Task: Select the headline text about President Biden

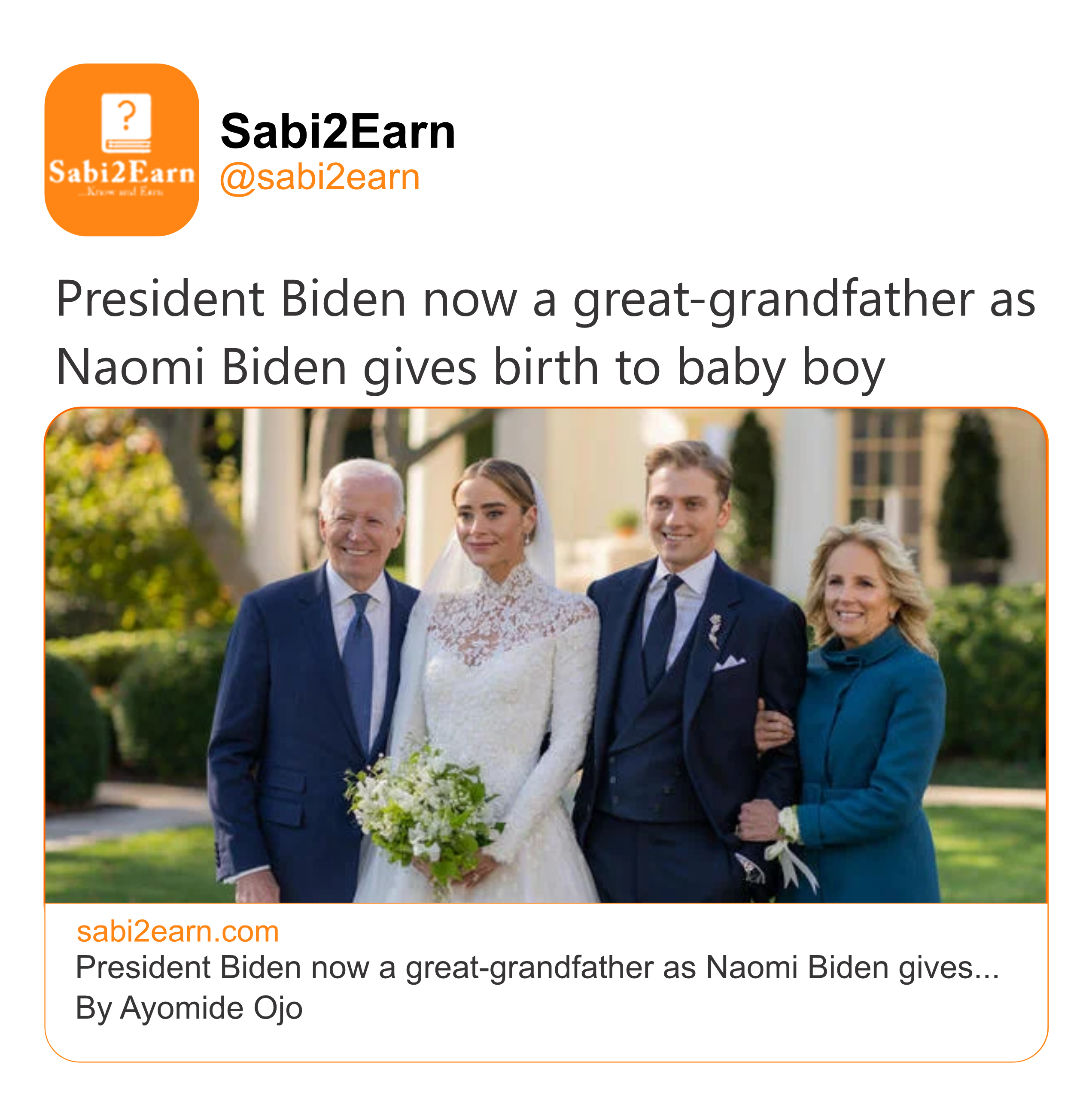Action: (544, 333)
